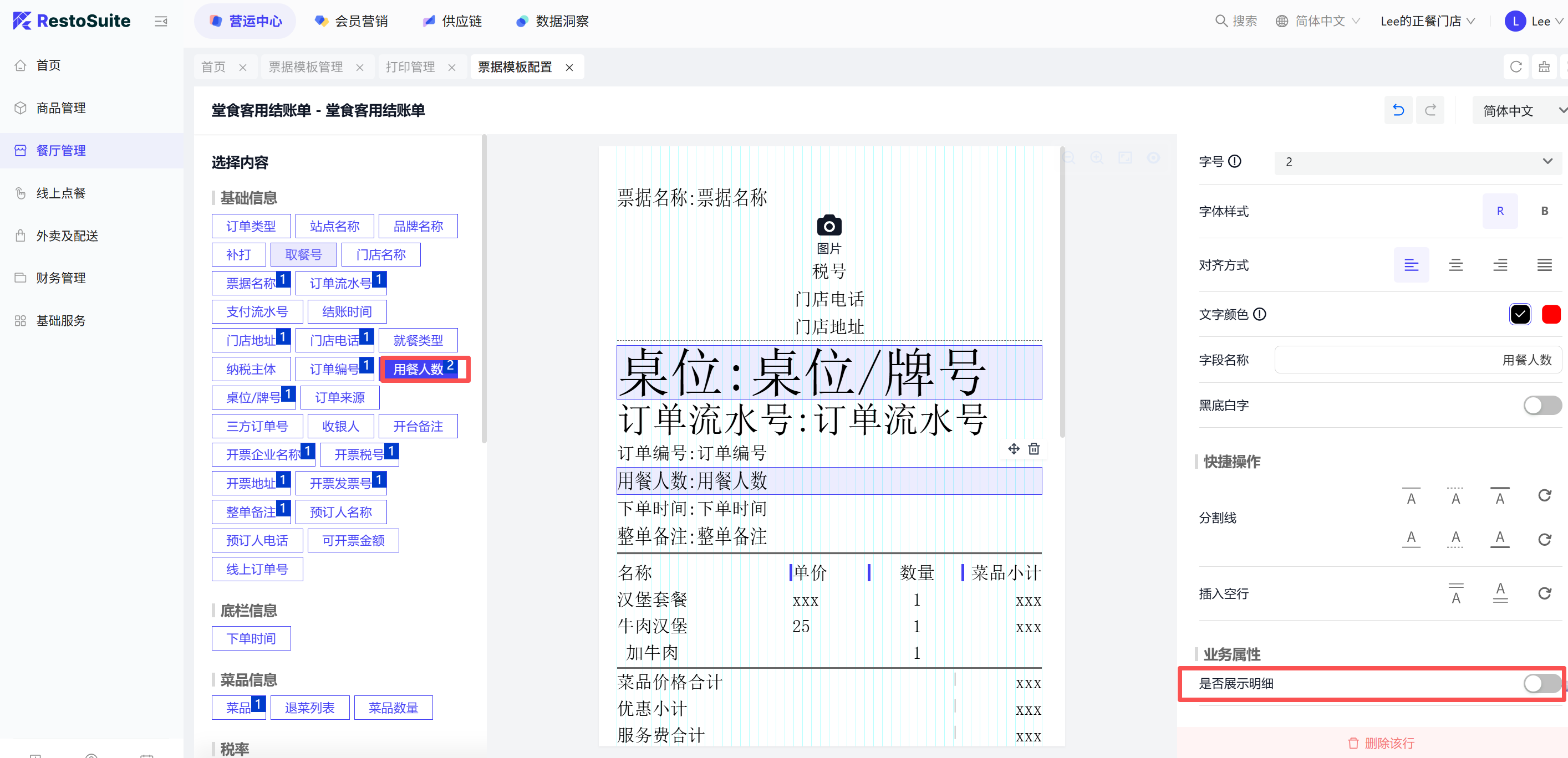Click the move handle icon on row
Screen dimensions: 1568x758
coord(1014,449)
